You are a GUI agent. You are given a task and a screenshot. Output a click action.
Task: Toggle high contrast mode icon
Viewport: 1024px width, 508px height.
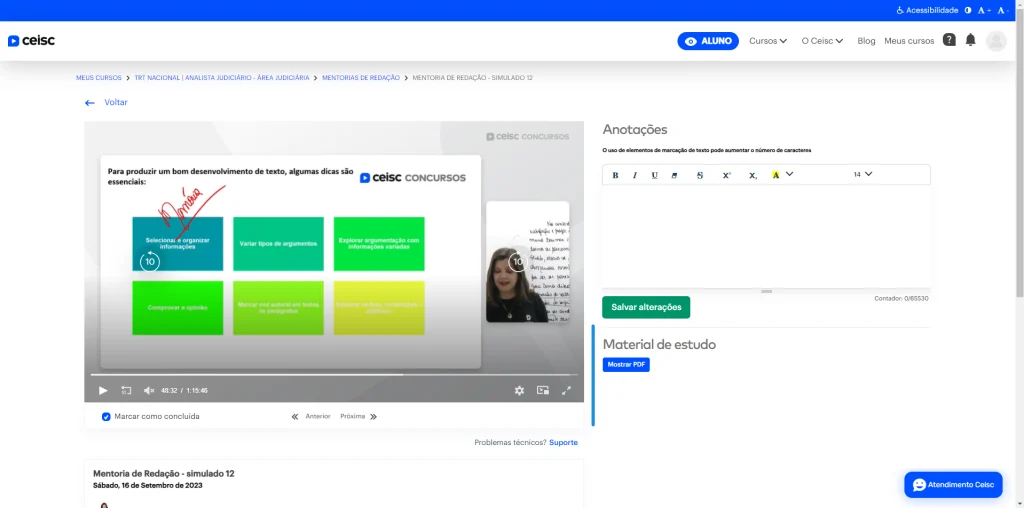968,10
